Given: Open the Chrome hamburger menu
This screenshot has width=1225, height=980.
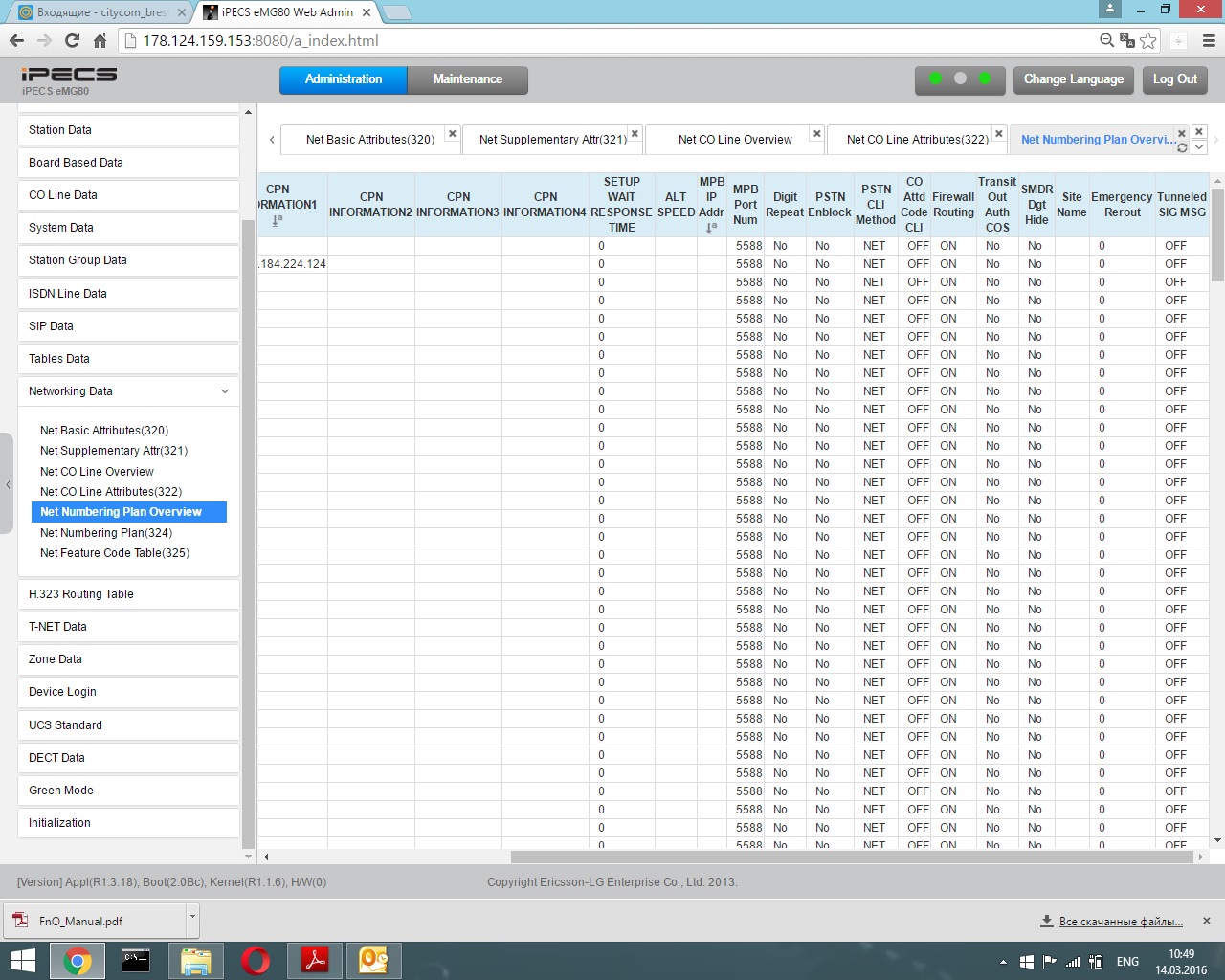Looking at the screenshot, I should pyautogui.click(x=1209, y=40).
